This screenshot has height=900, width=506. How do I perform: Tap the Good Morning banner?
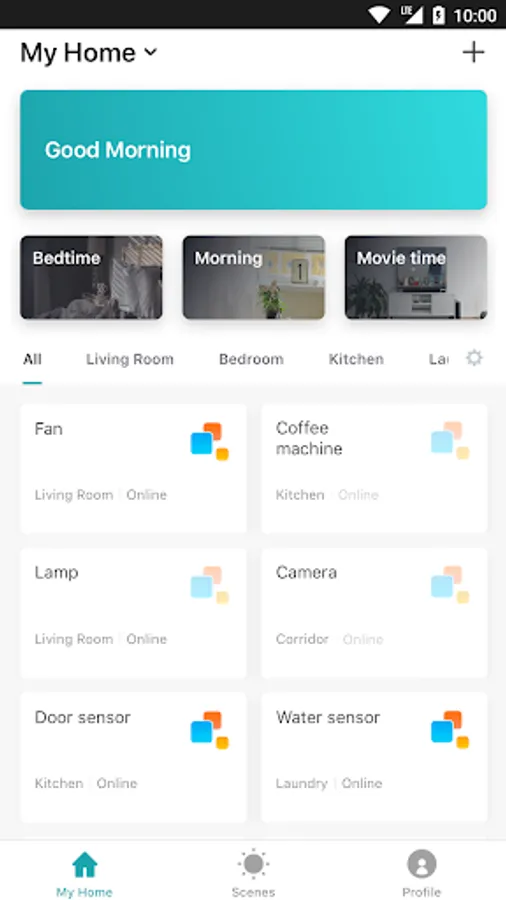point(254,150)
